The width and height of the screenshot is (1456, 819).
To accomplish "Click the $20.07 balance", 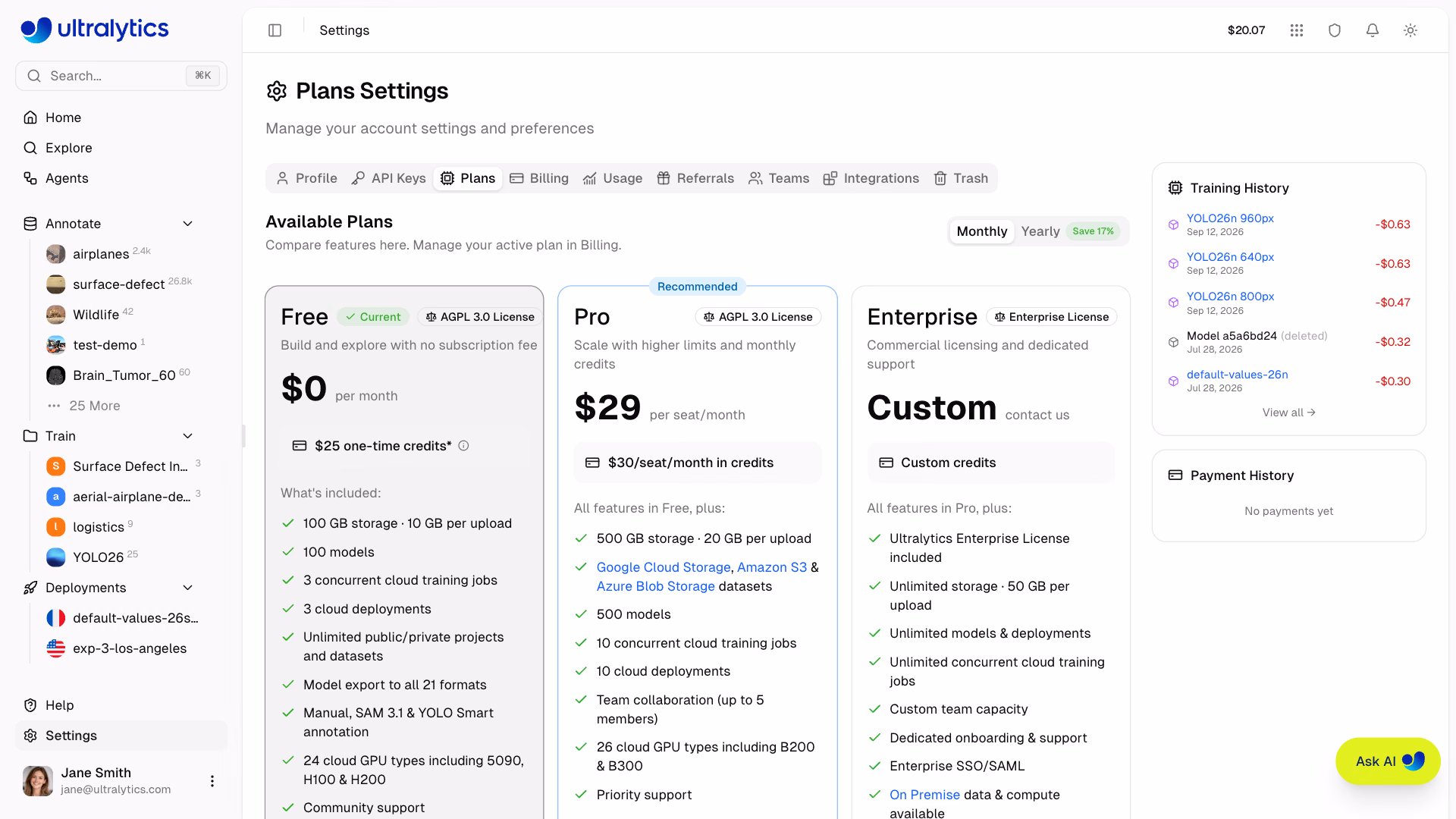I will tap(1247, 30).
